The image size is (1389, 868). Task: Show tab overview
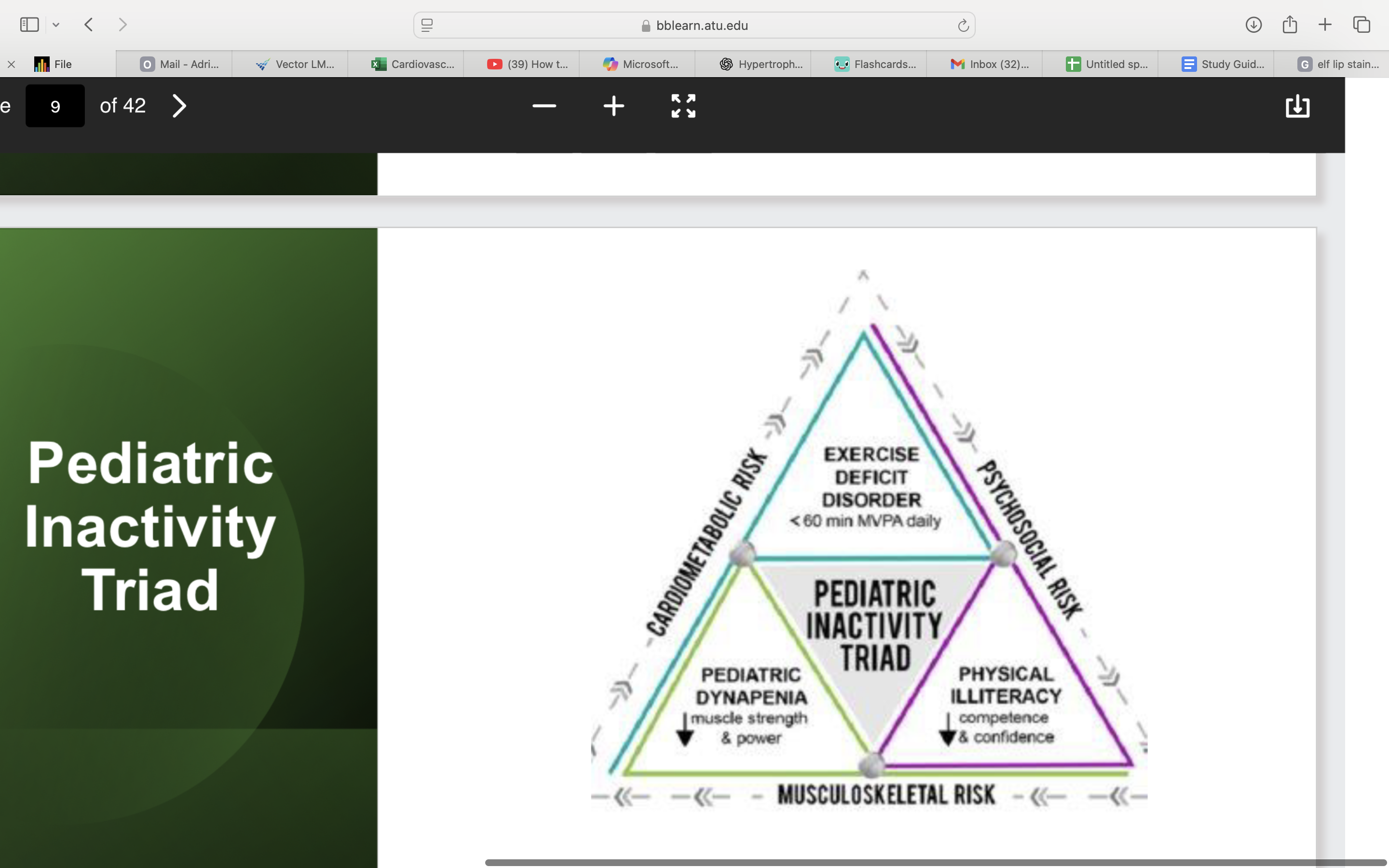pos(1361,25)
